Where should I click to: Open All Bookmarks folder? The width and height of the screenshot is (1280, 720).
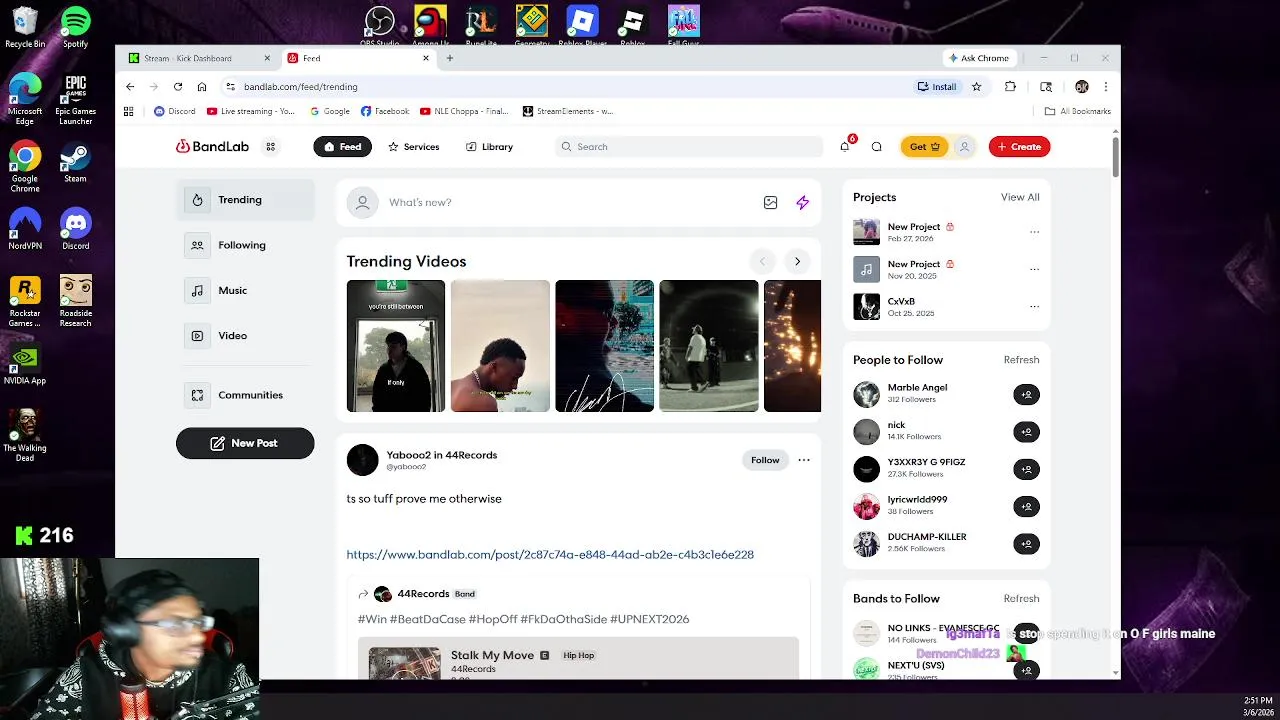click(1078, 111)
